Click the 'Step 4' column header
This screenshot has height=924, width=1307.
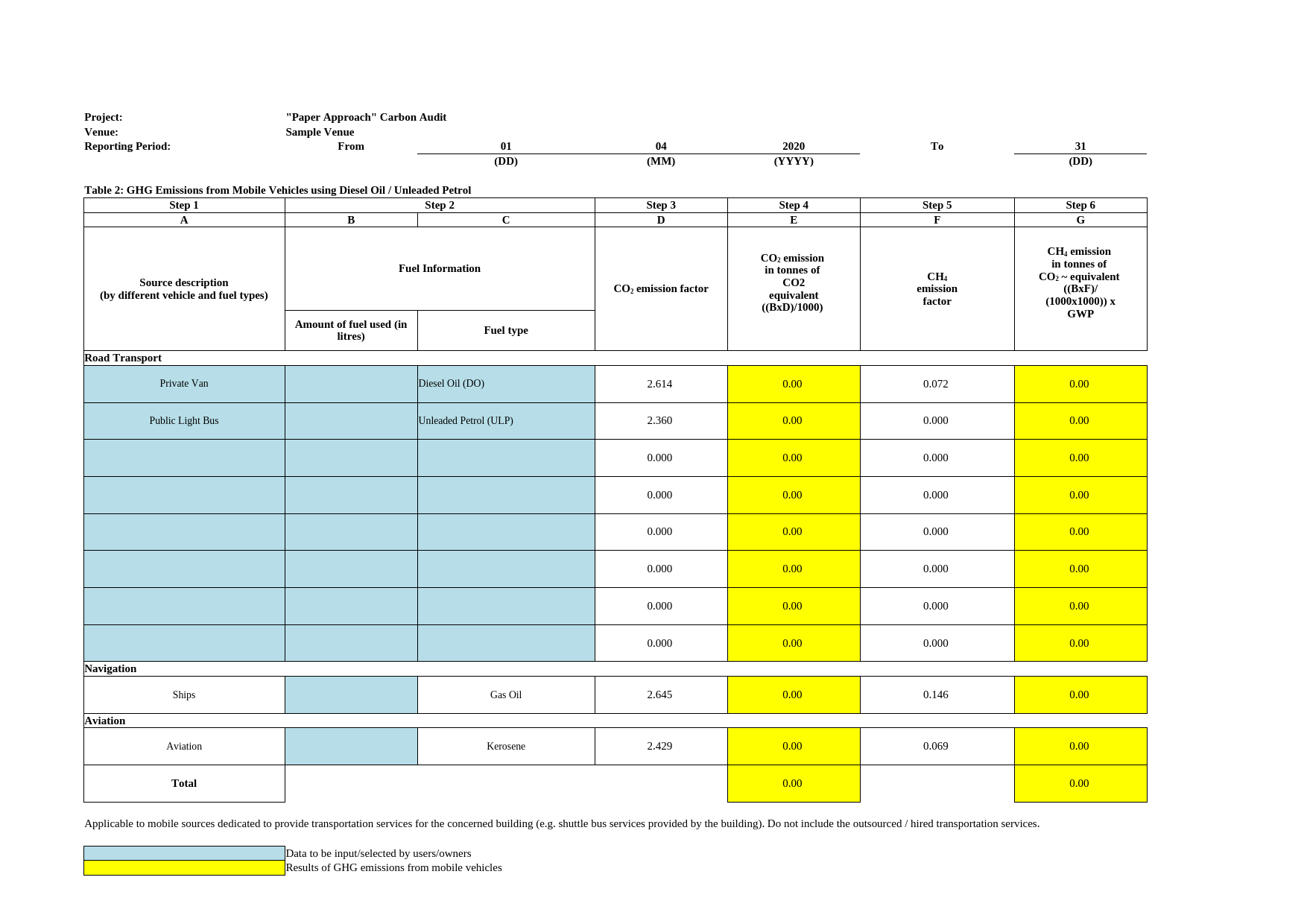tap(794, 205)
